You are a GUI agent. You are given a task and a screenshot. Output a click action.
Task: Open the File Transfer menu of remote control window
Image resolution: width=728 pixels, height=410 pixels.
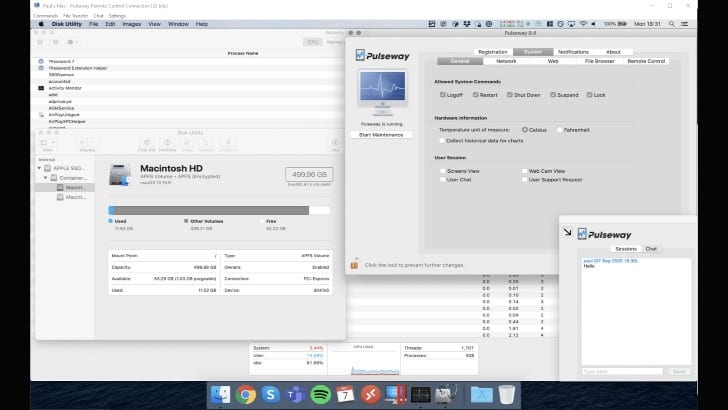pyautogui.click(x=75, y=15)
